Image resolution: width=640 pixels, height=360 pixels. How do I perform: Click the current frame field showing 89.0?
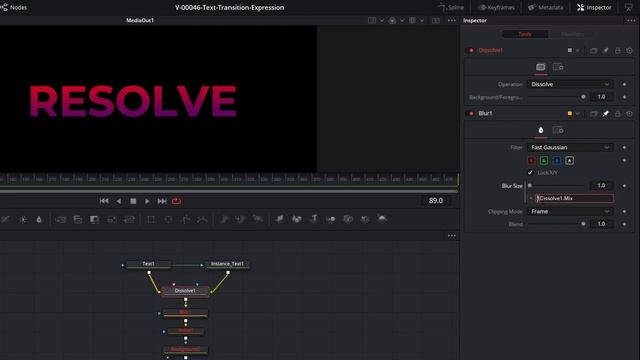[436, 201]
